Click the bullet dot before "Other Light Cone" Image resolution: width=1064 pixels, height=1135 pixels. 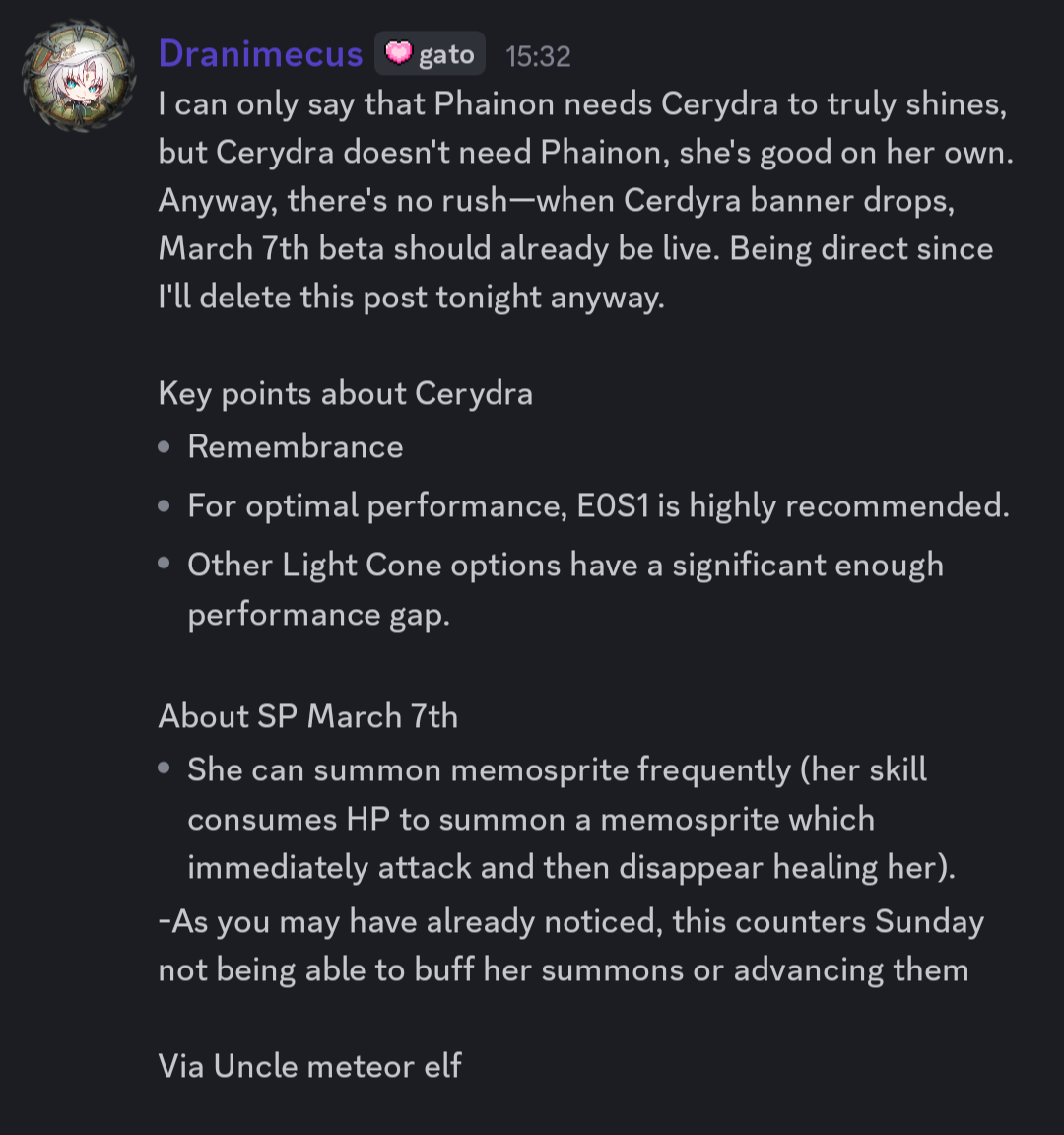[x=165, y=566]
